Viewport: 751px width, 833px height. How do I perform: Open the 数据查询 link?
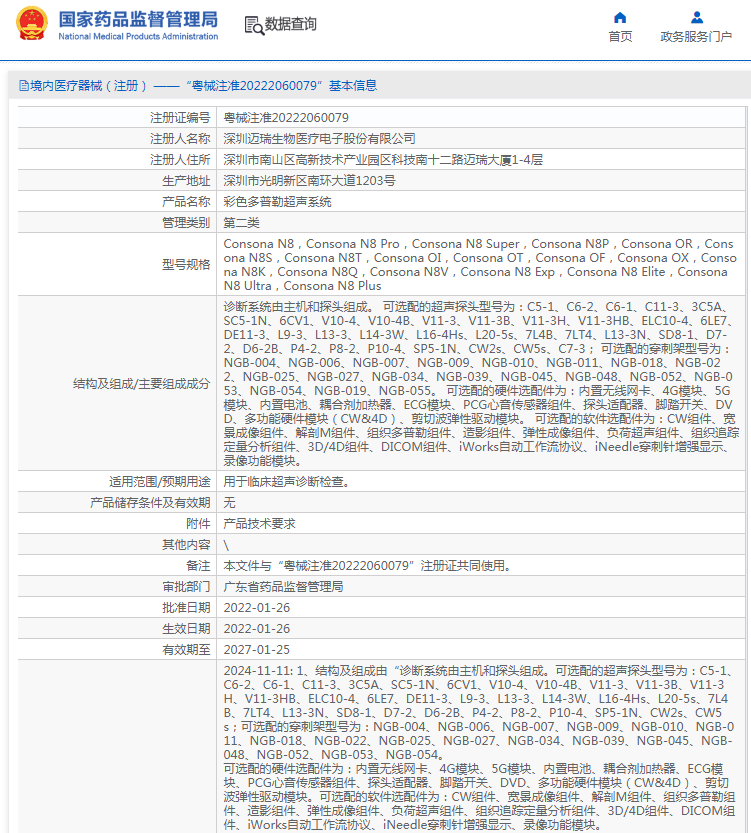pyautogui.click(x=291, y=24)
